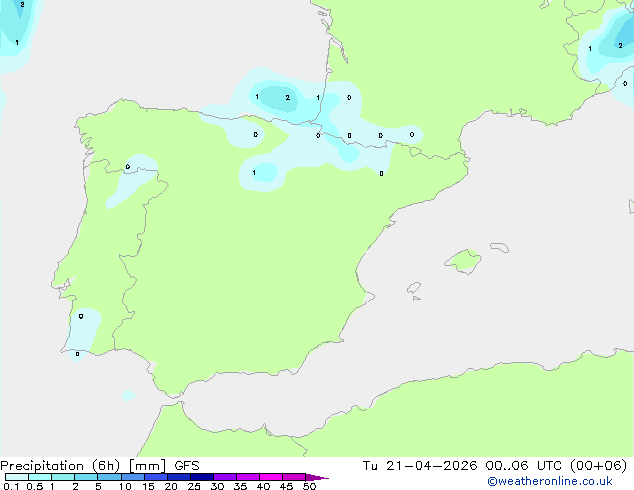Click the above-50 arrow tip of the legend
The image size is (634, 490).
coord(317,477)
